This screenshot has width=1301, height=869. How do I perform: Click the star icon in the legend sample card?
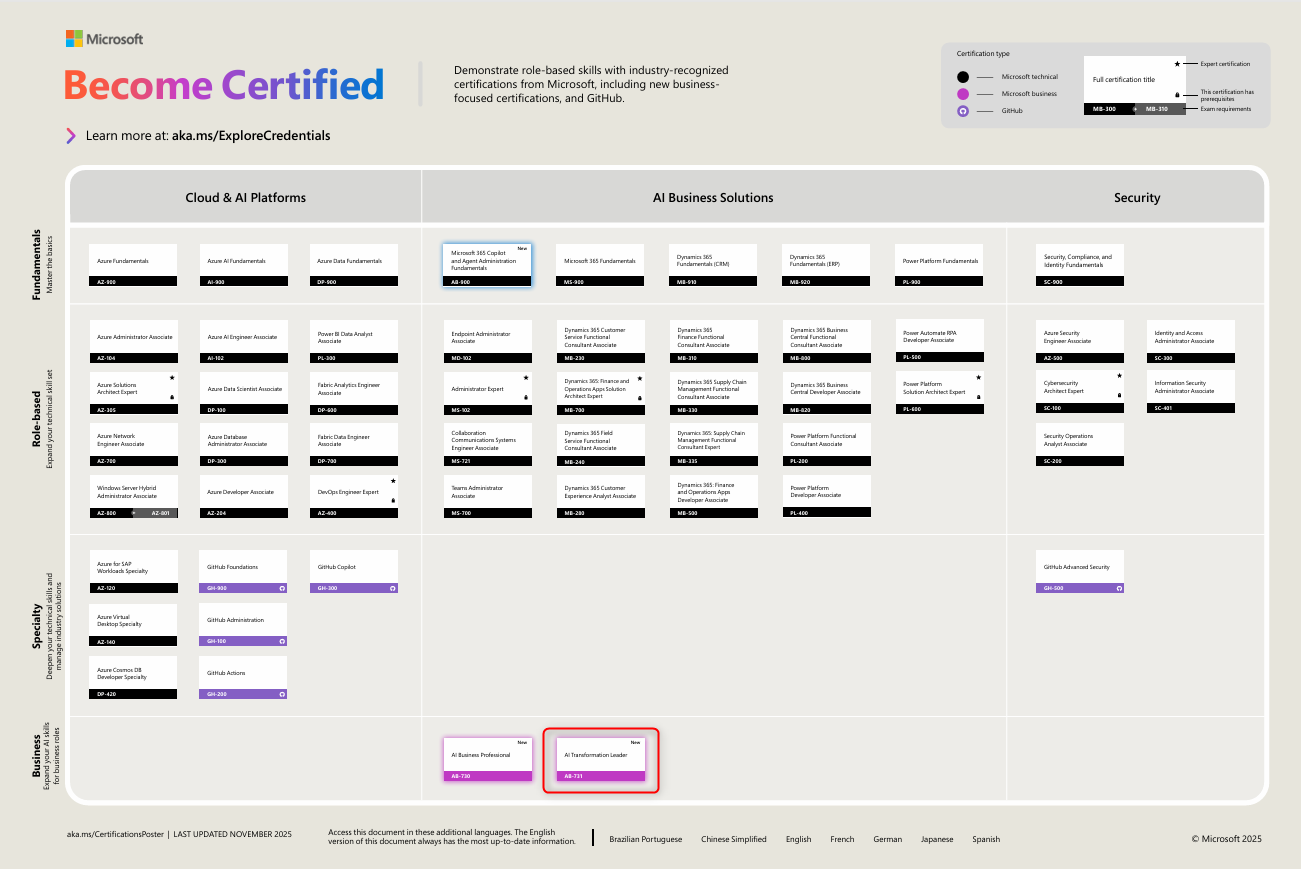click(1177, 64)
